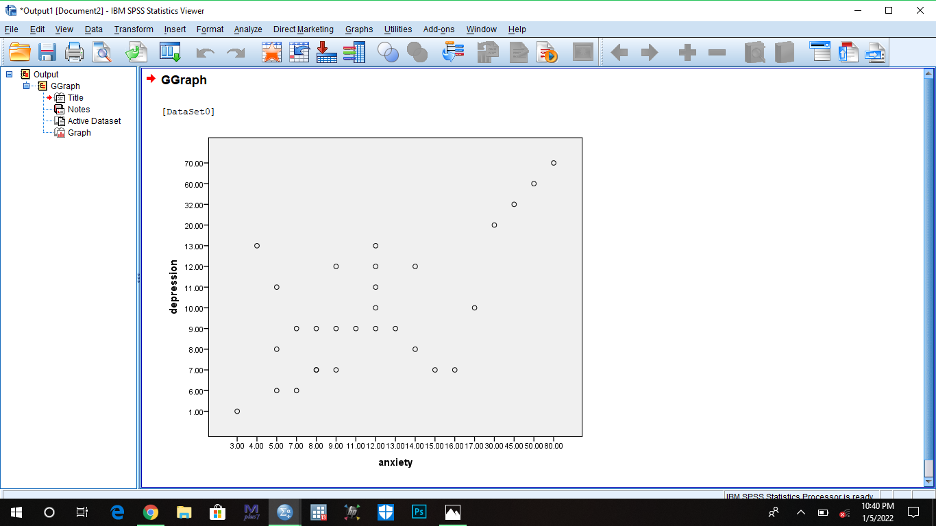Click the Collapse minus toolbar icon

coord(717,53)
